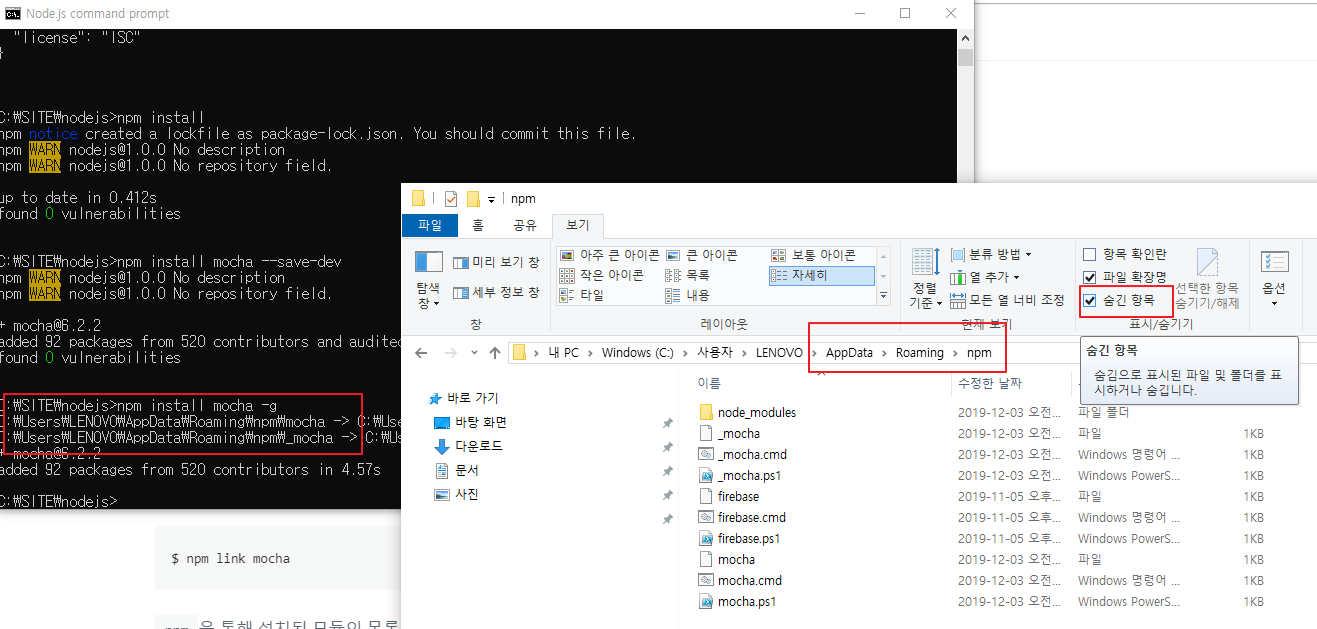The image size is (1317, 629).
Task: Click 내 PC in address bar
Action: [x=563, y=353]
